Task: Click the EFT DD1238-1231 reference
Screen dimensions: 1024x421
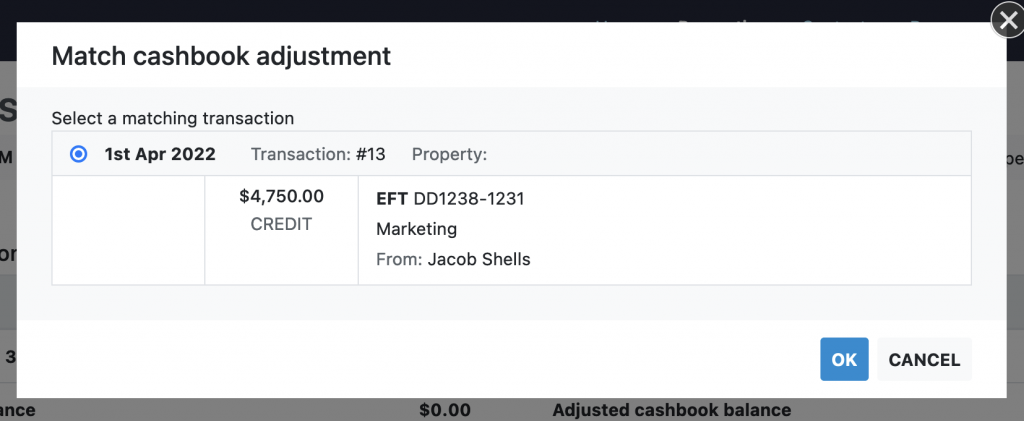Action: click(450, 199)
